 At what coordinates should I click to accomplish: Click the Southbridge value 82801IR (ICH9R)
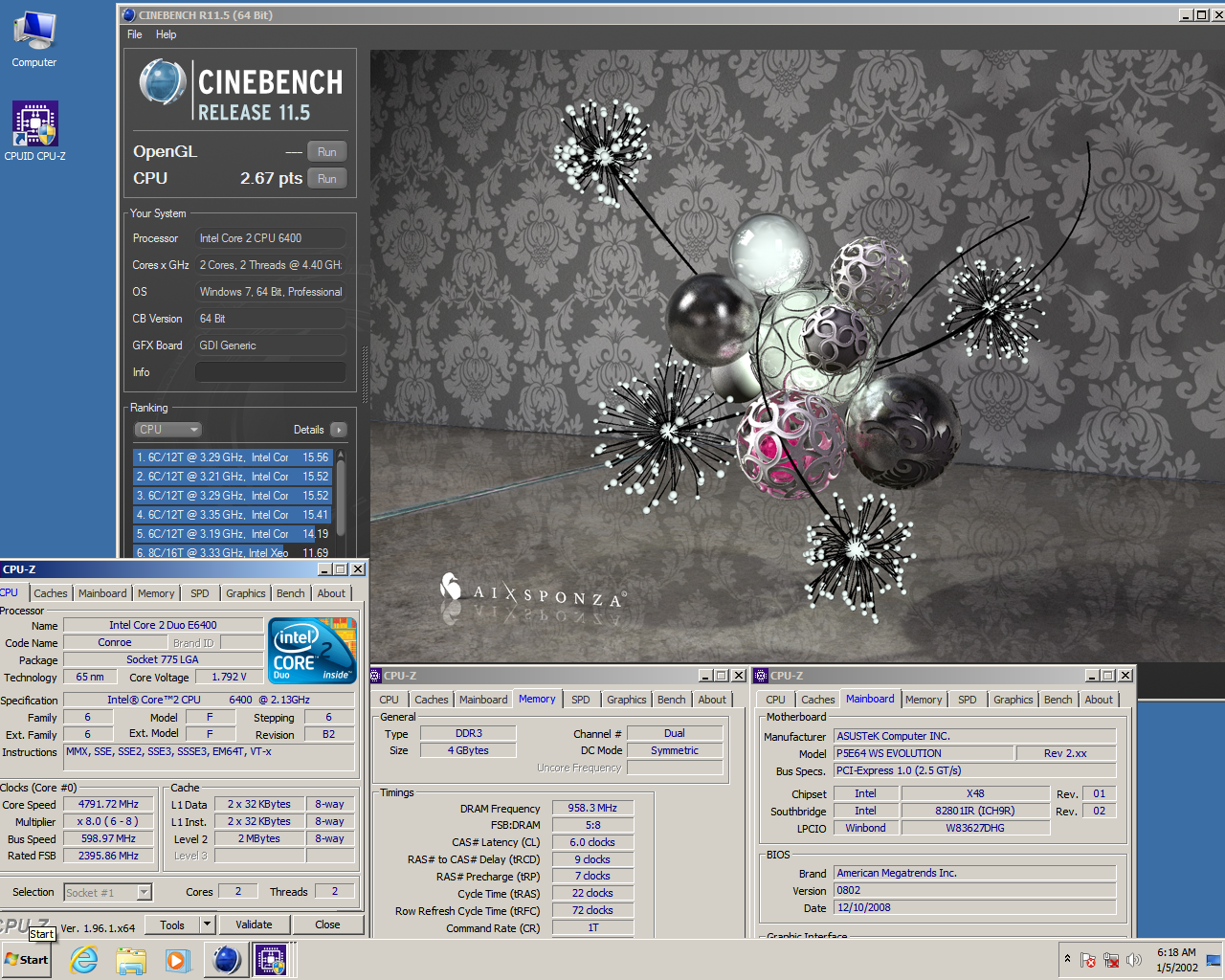[974, 811]
